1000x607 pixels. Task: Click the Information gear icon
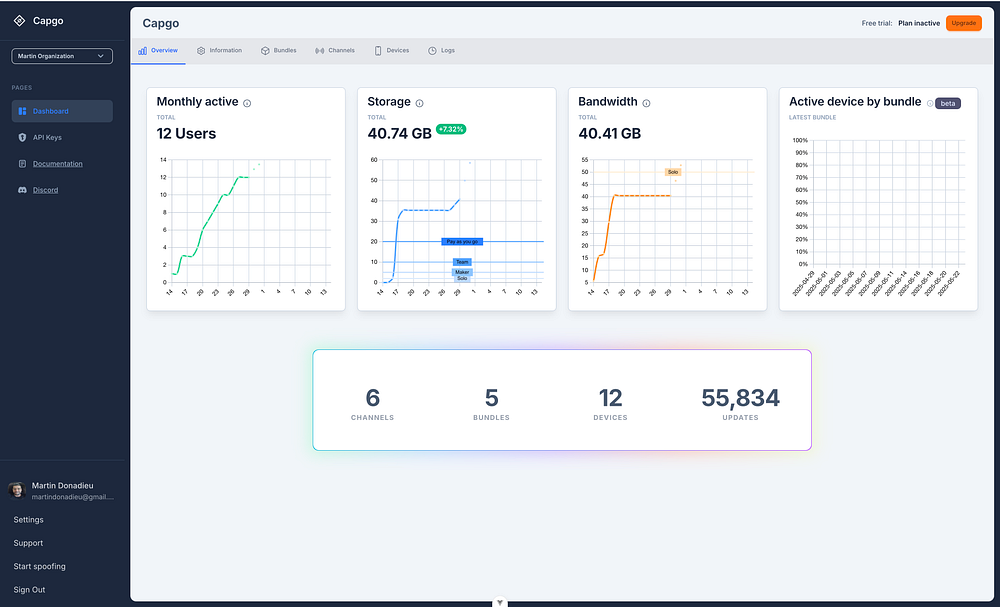[201, 50]
